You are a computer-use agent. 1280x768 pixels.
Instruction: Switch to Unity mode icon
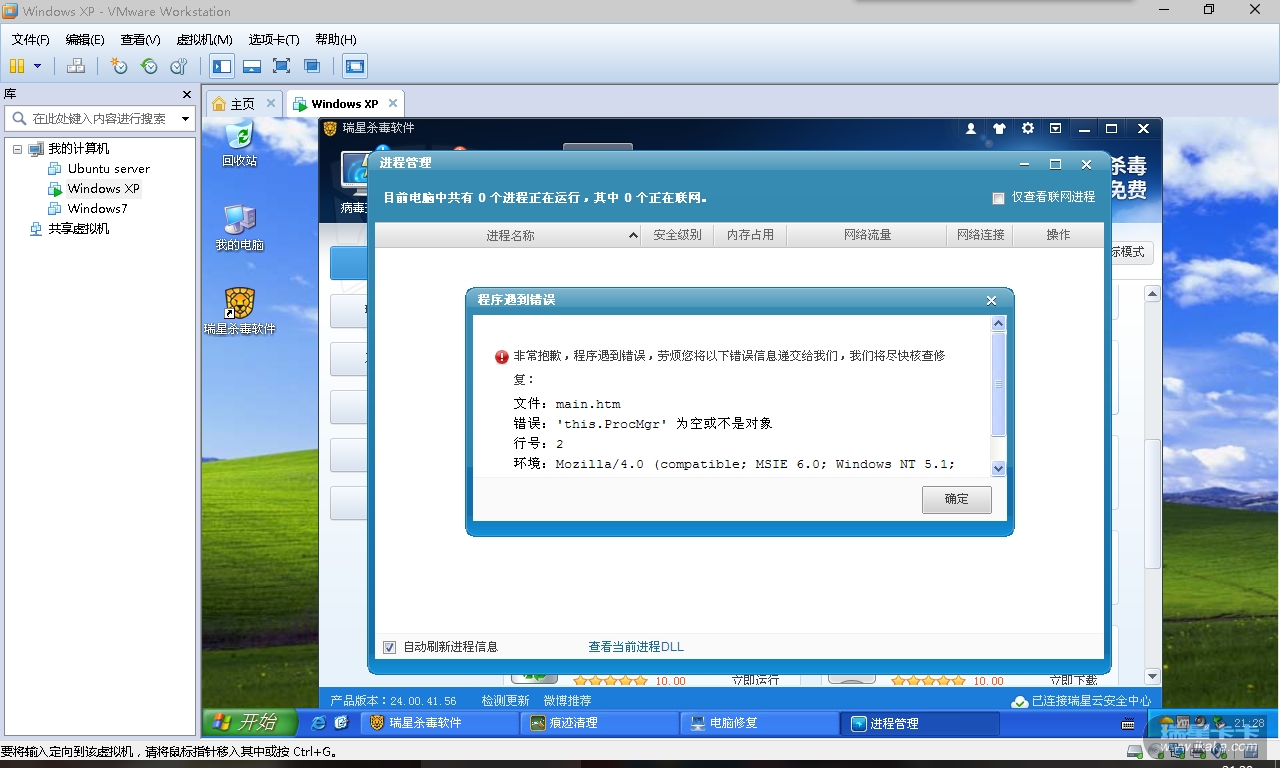coord(312,66)
